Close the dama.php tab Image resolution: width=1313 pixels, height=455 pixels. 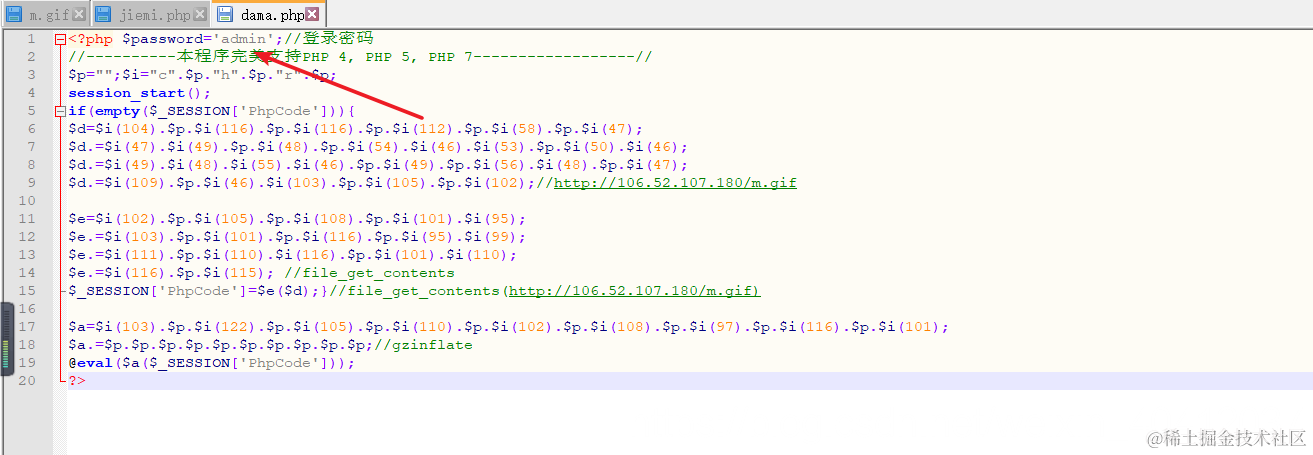click(312, 15)
